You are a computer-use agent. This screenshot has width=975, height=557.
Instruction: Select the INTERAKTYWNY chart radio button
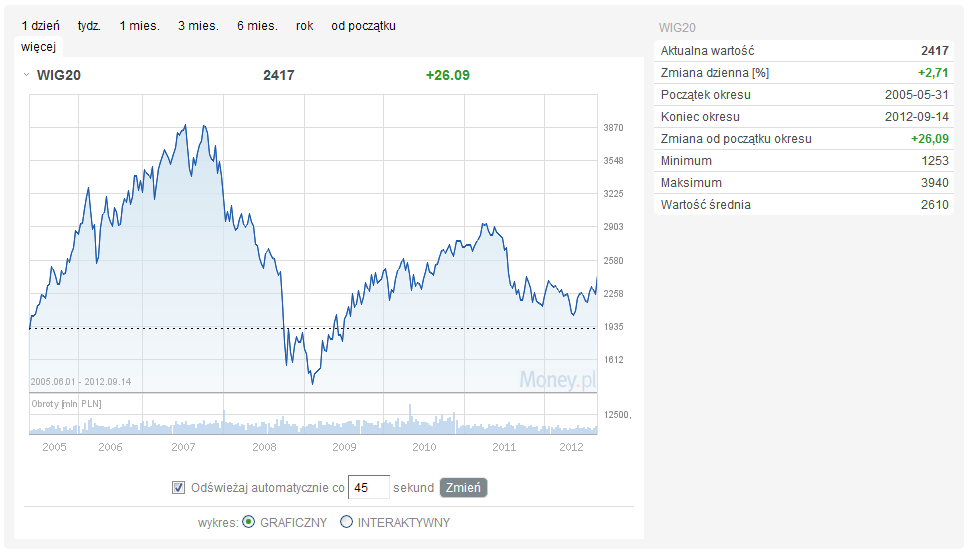click(x=347, y=522)
